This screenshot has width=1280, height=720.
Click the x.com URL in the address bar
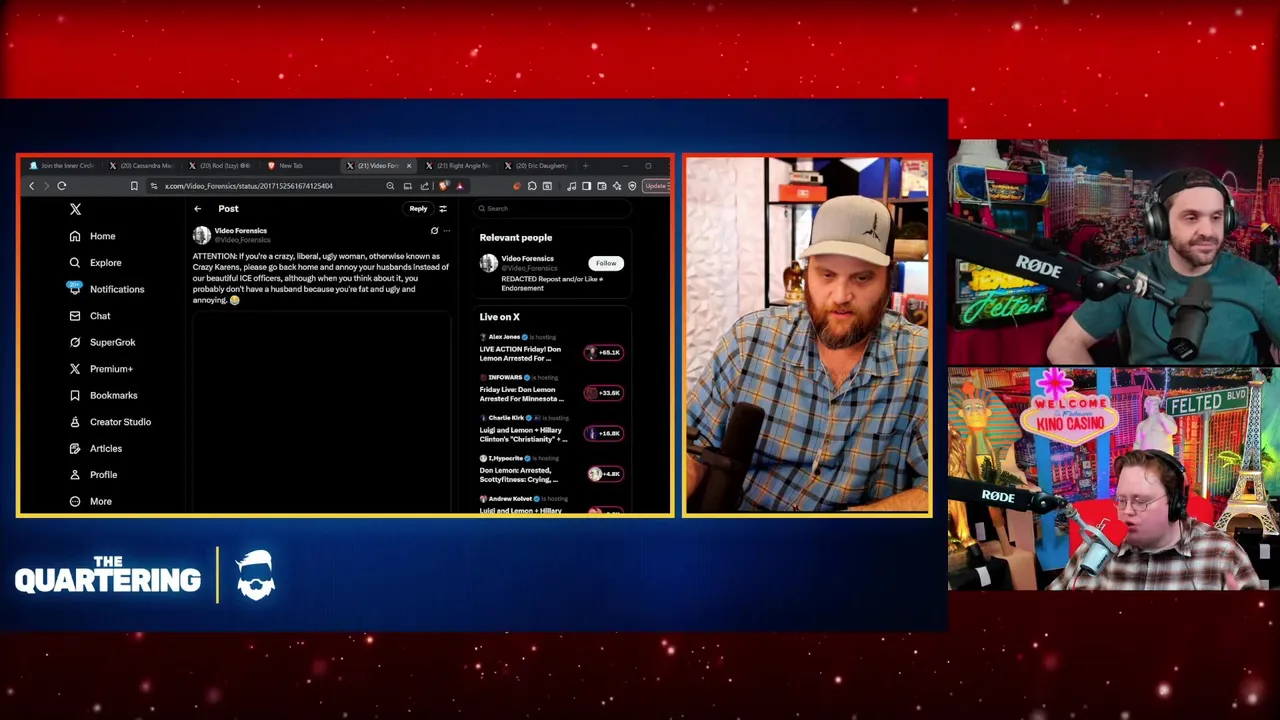pyautogui.click(x=249, y=186)
